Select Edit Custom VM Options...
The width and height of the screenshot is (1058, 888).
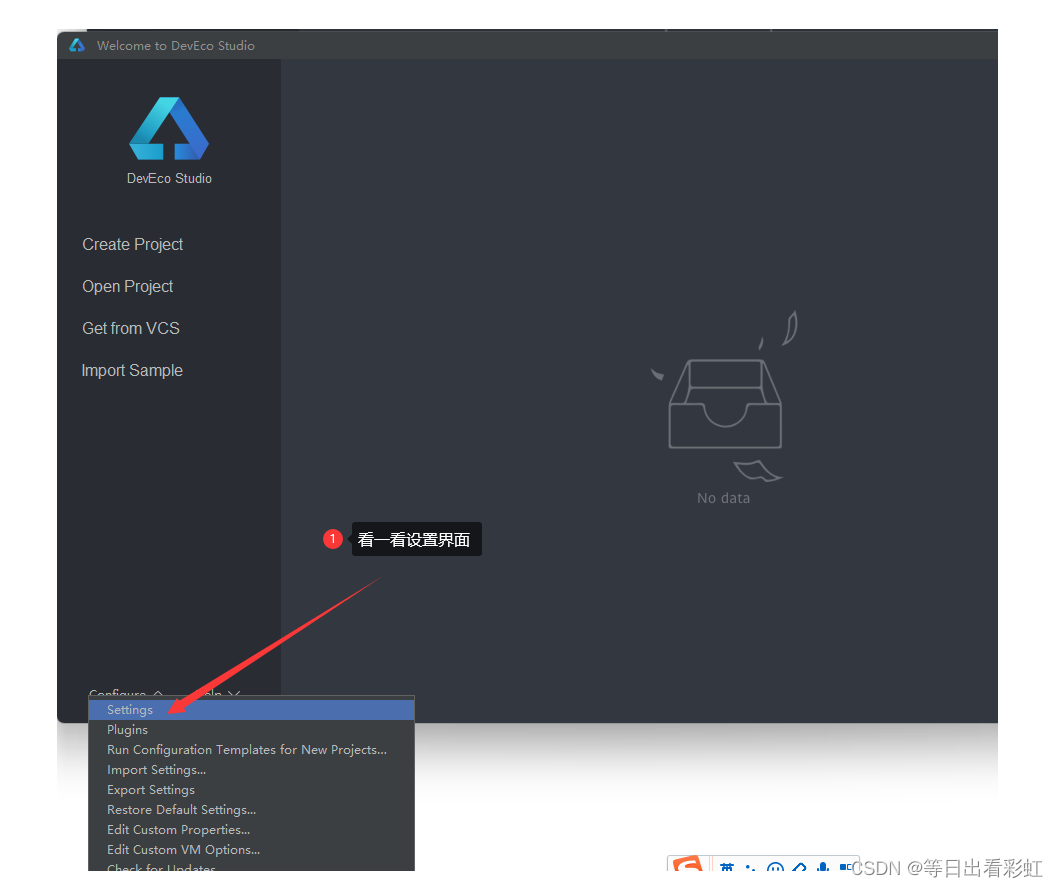click(x=251, y=850)
